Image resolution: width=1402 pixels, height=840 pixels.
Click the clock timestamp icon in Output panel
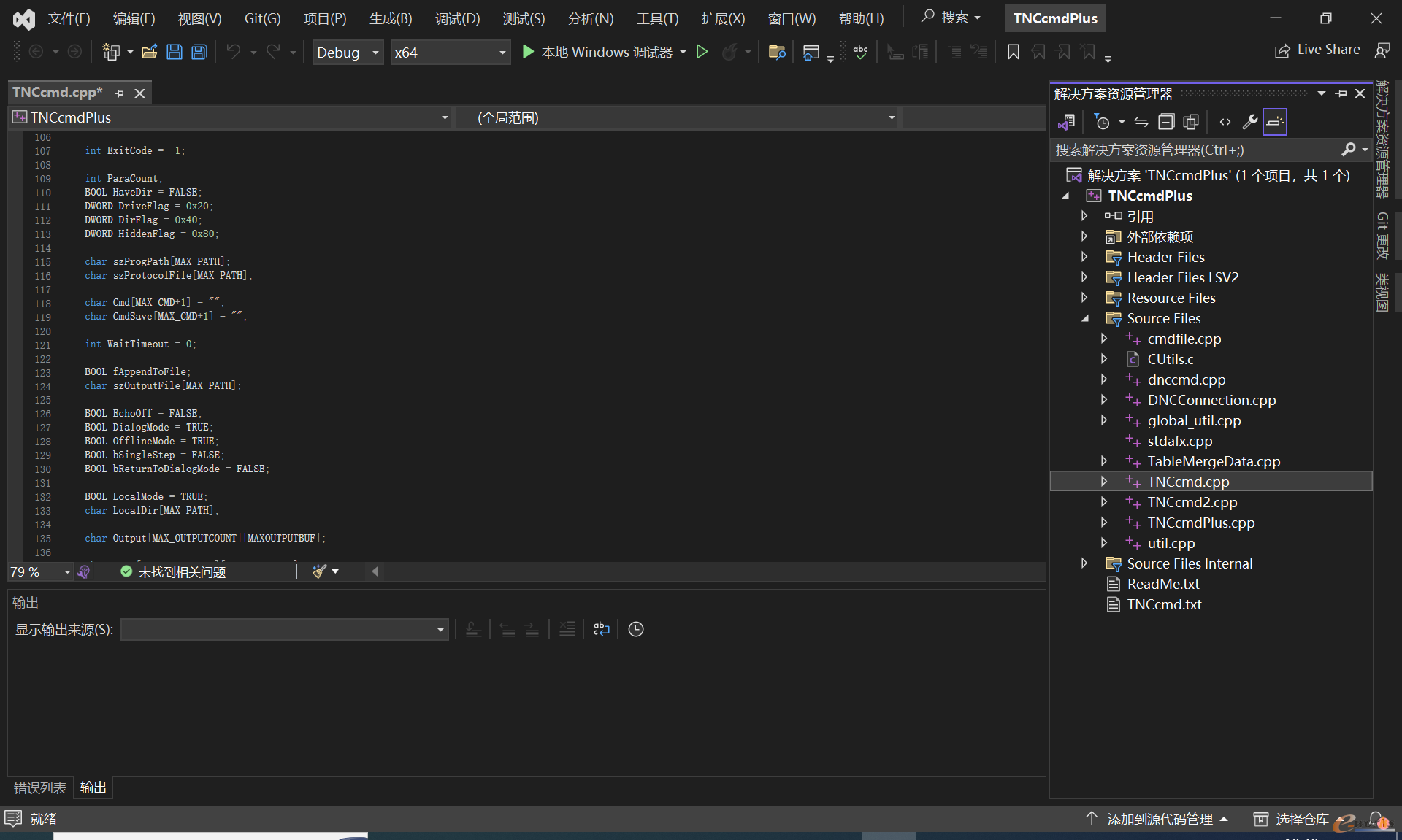tap(636, 629)
